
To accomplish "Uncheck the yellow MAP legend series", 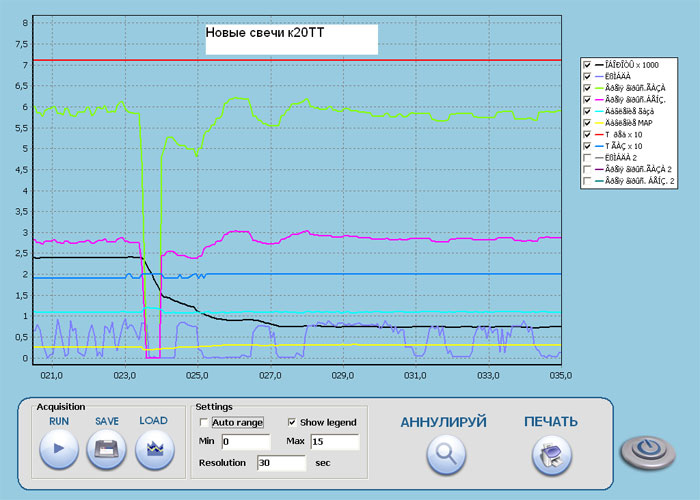I will [588, 123].
